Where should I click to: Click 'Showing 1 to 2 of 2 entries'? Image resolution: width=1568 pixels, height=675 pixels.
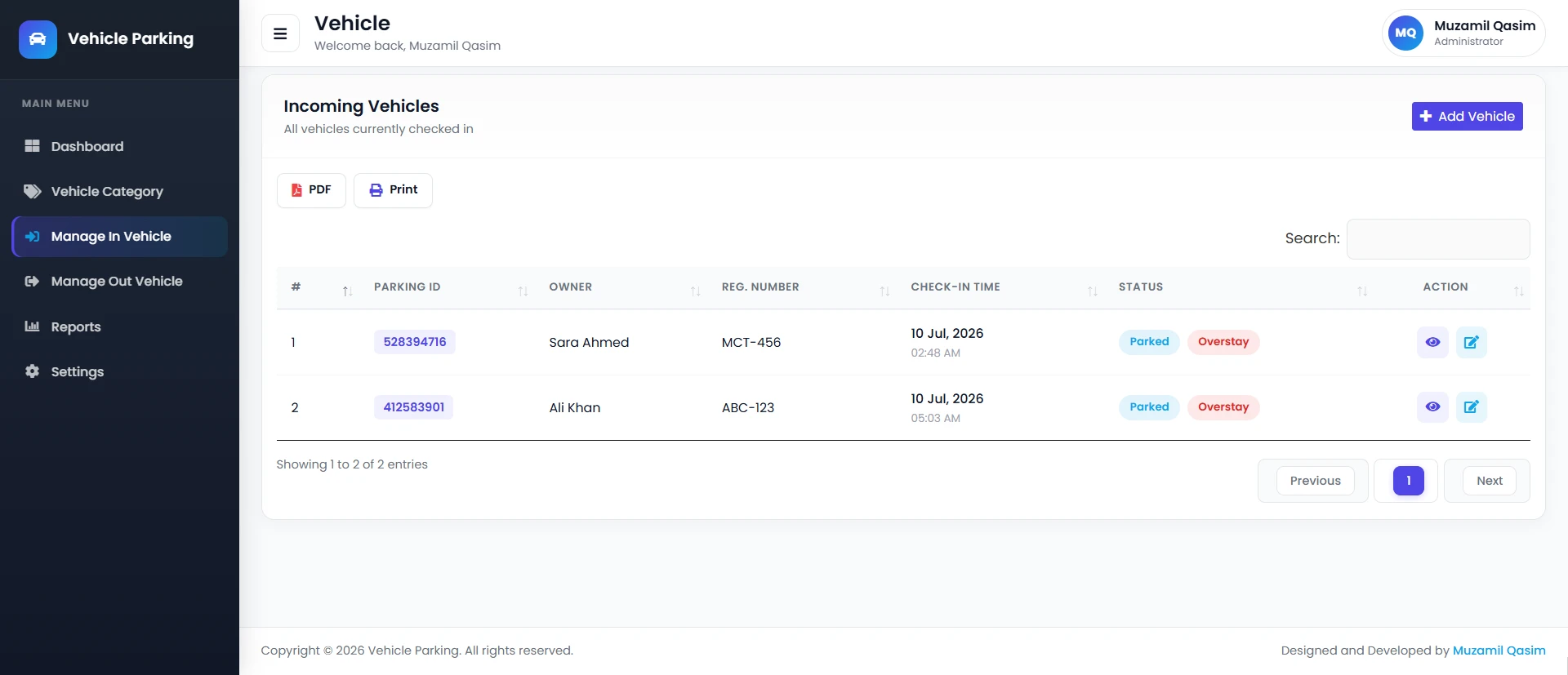352,464
